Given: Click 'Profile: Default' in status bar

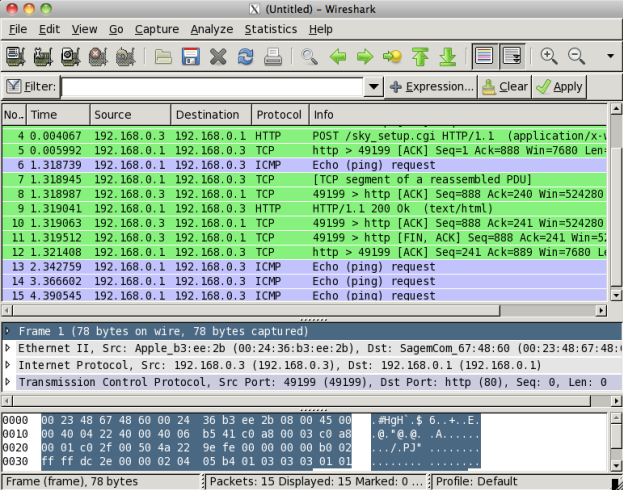Looking at the screenshot, I should (x=477, y=481).
